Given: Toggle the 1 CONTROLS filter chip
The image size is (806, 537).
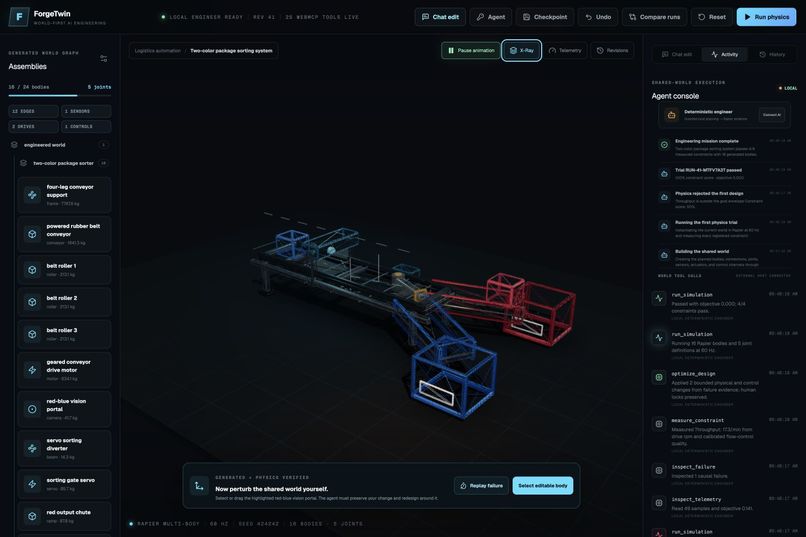Looking at the screenshot, I should point(86,126).
